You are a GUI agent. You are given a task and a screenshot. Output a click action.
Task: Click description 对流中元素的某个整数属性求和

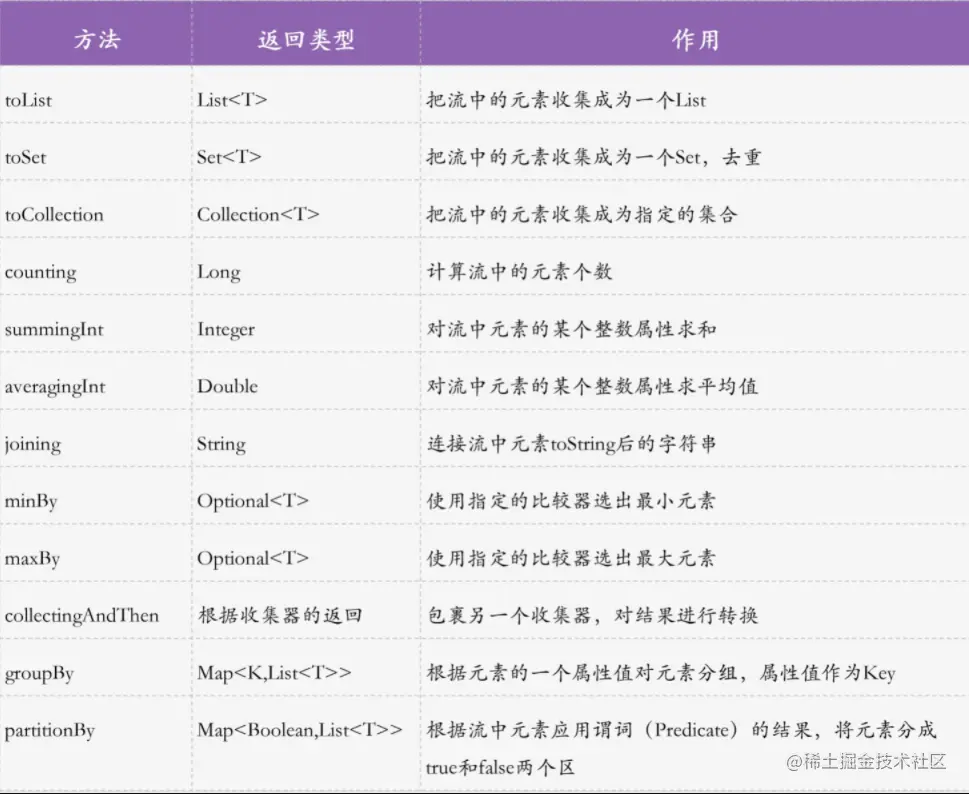tap(572, 329)
